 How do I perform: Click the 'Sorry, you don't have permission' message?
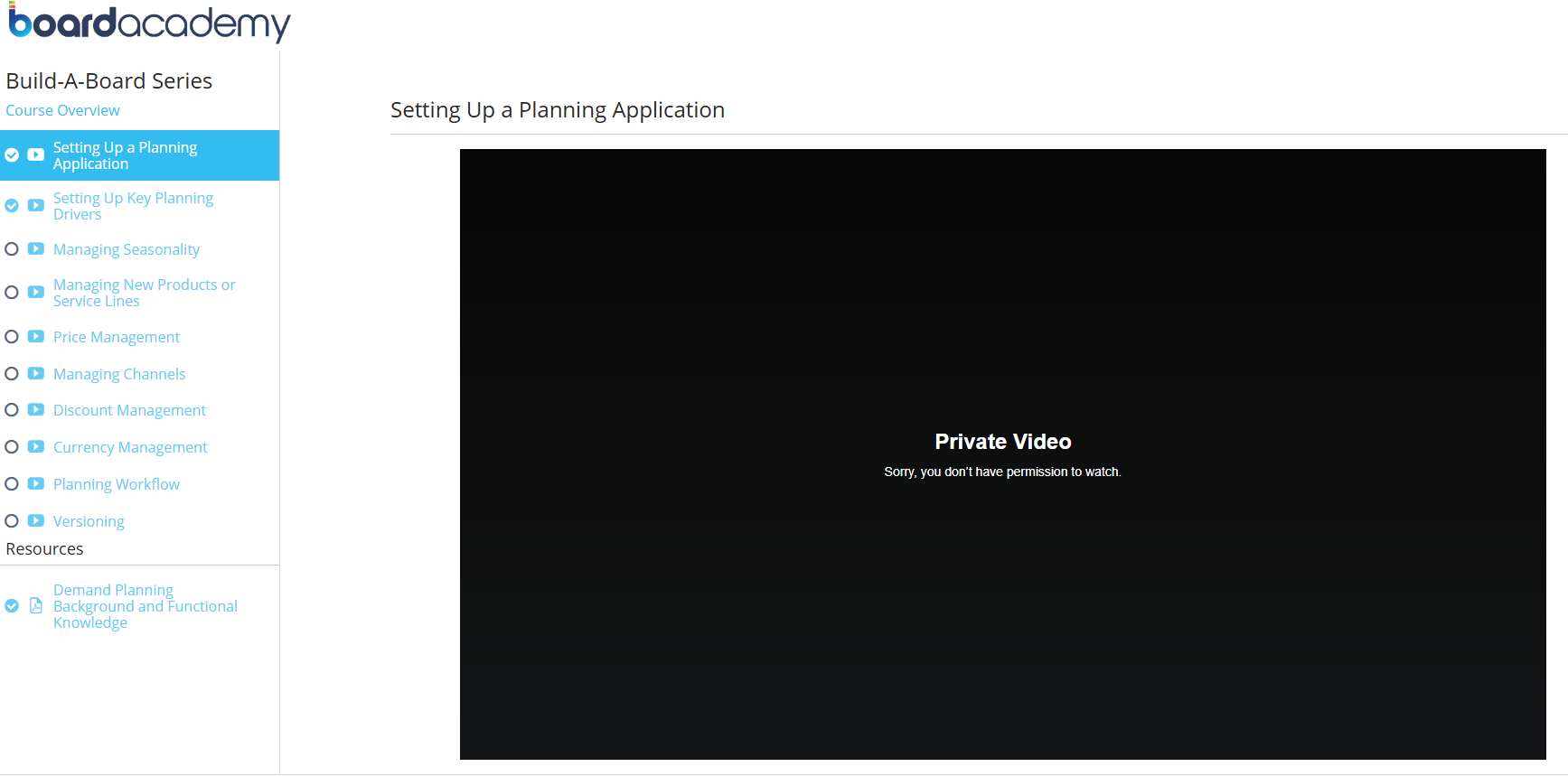[x=1002, y=472]
